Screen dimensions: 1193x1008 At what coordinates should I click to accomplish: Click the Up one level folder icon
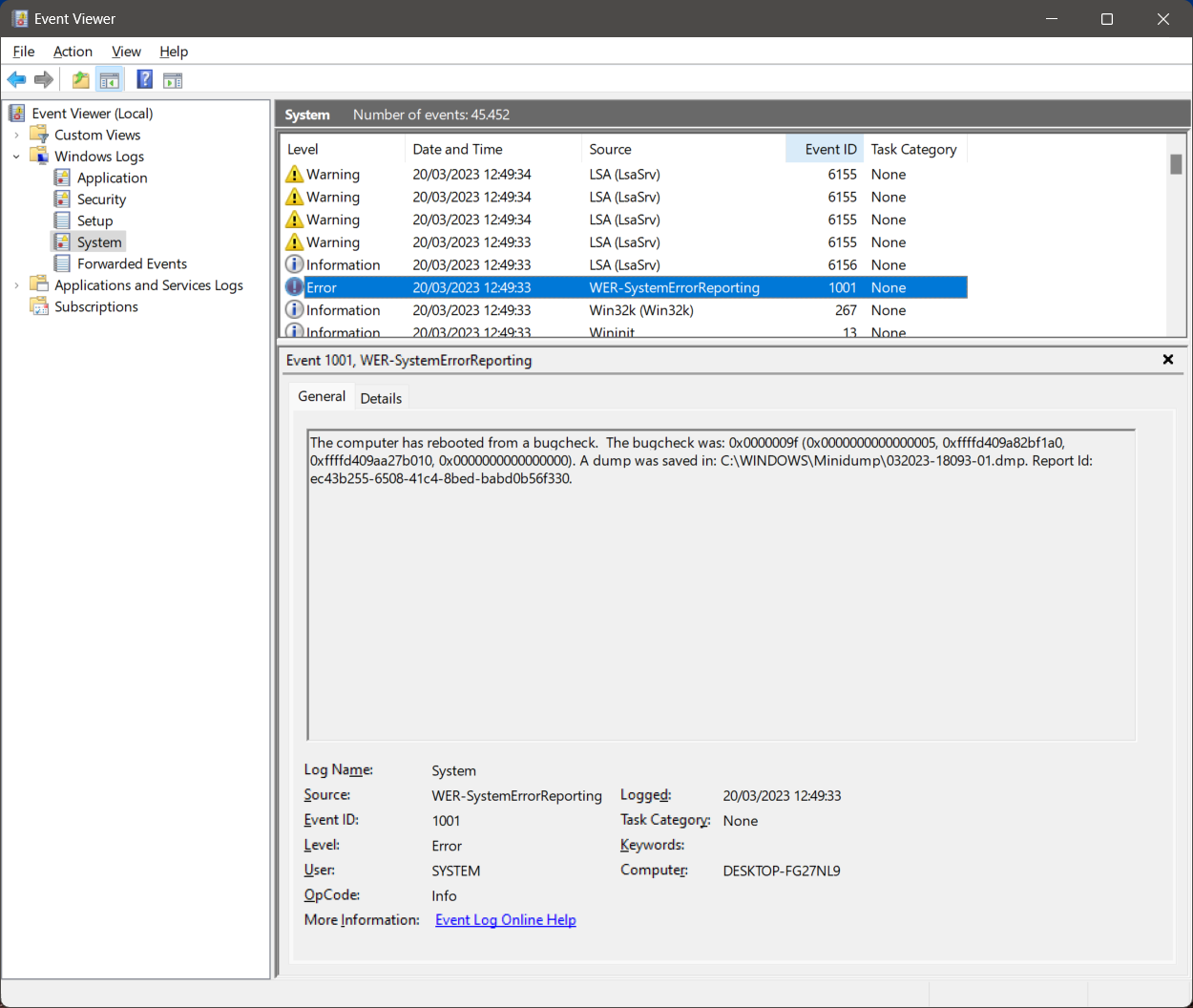[x=81, y=80]
